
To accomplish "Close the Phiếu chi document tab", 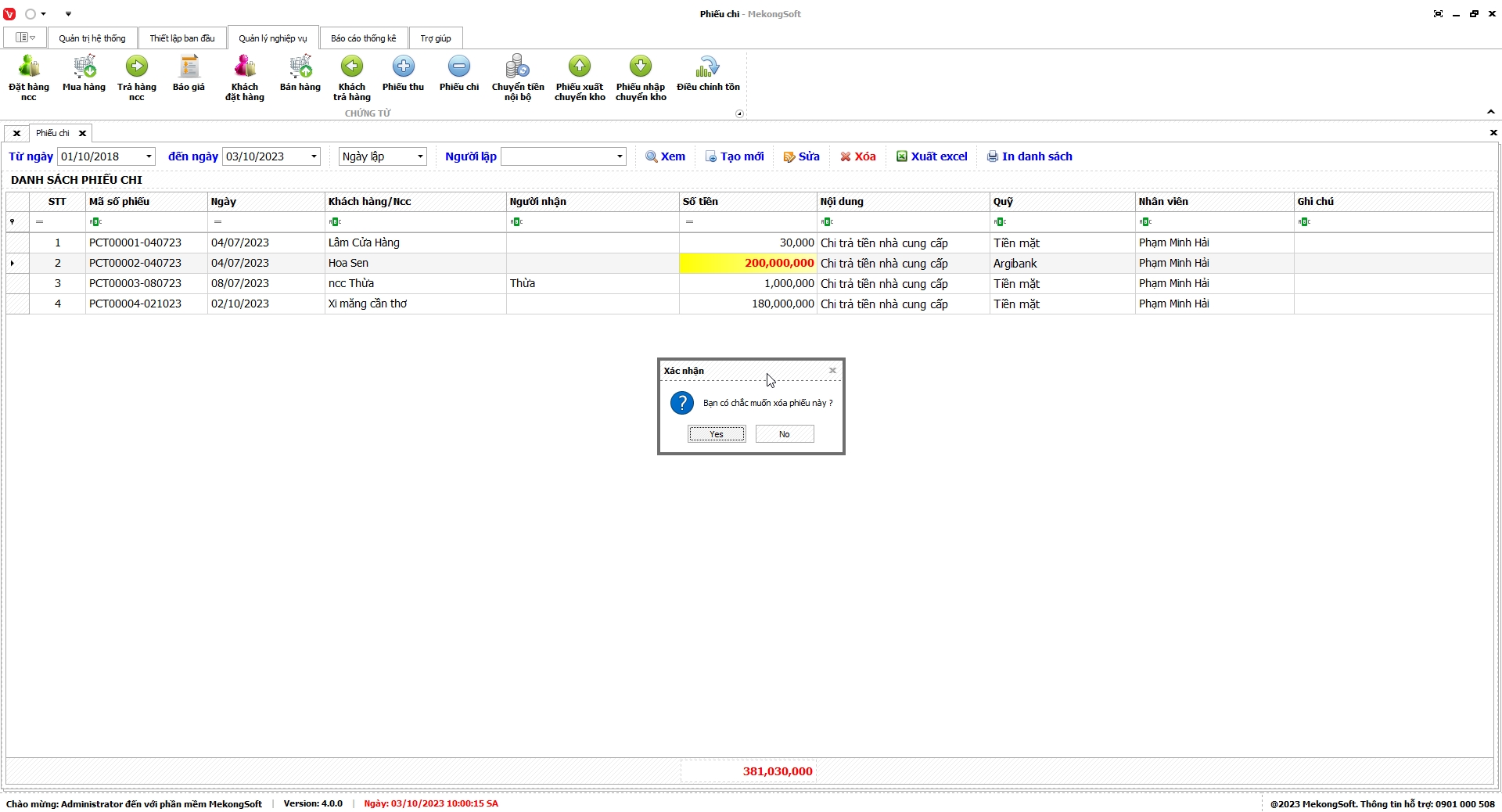I will tap(82, 133).
